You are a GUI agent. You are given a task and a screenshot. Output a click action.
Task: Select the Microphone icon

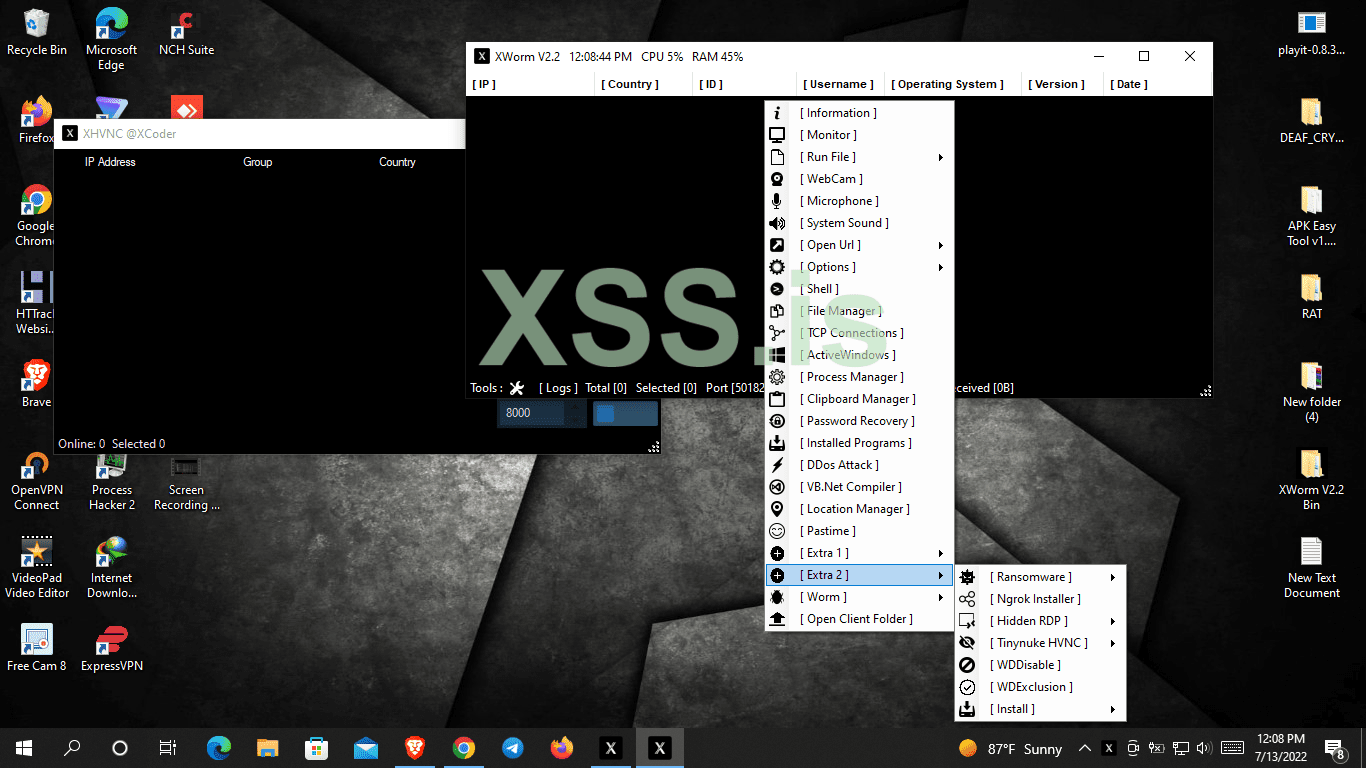[777, 200]
